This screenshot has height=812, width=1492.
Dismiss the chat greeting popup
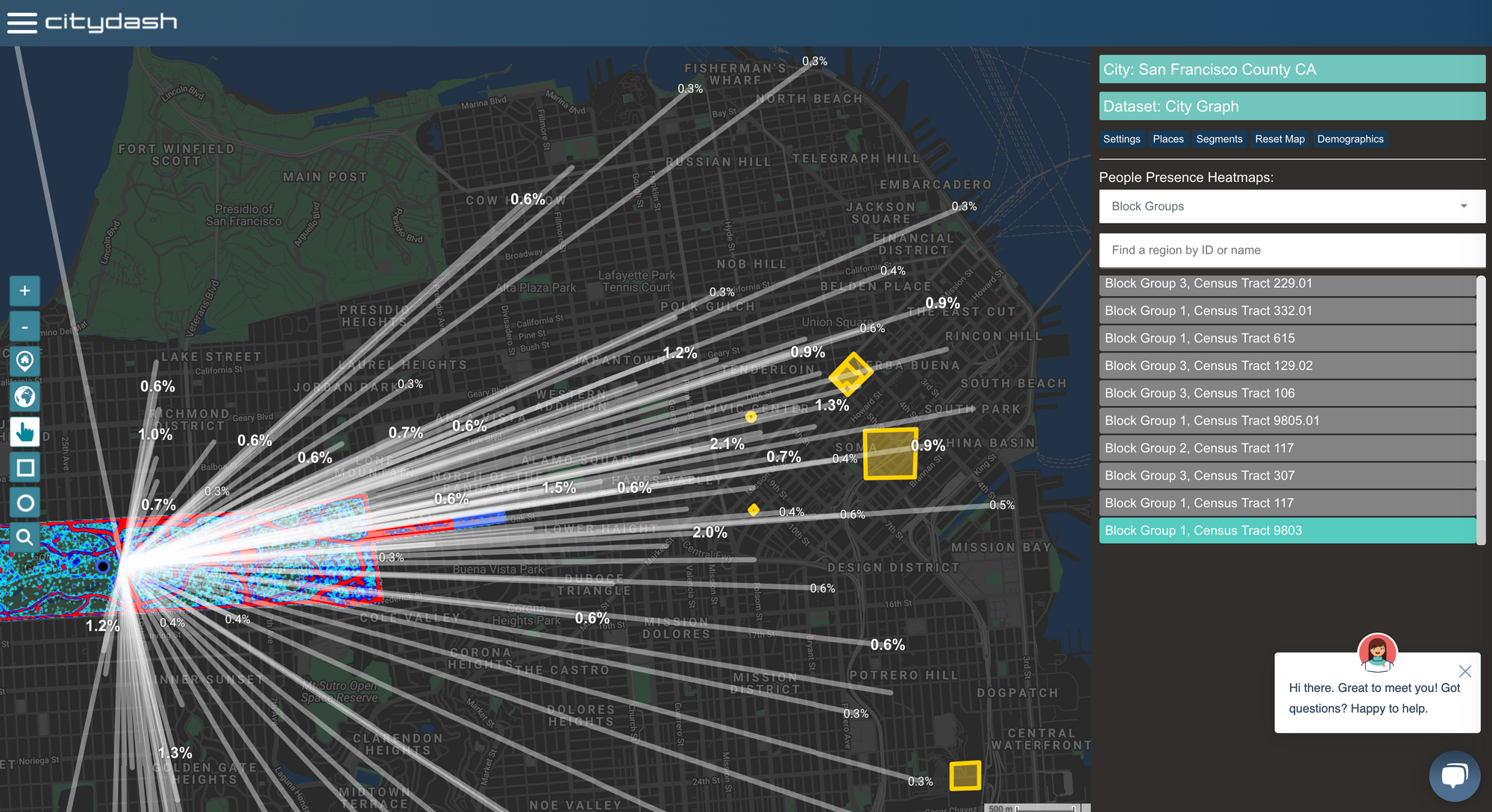click(x=1464, y=671)
